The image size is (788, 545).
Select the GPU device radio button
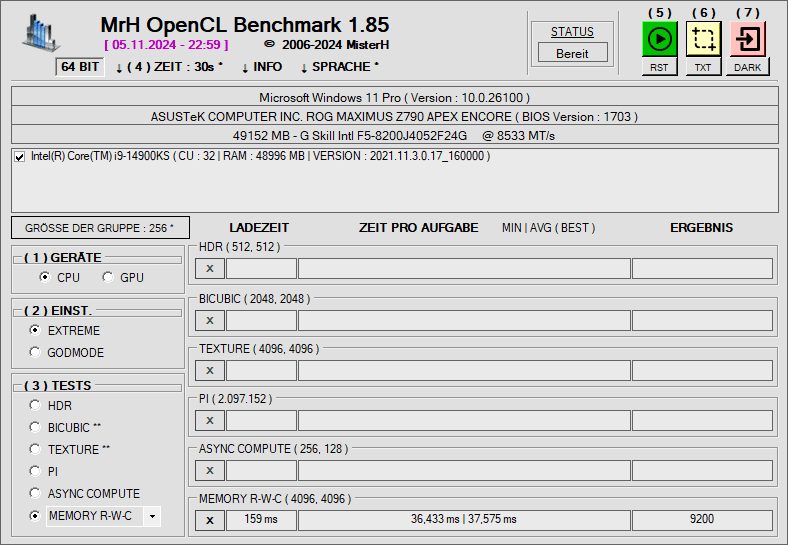click(x=108, y=277)
